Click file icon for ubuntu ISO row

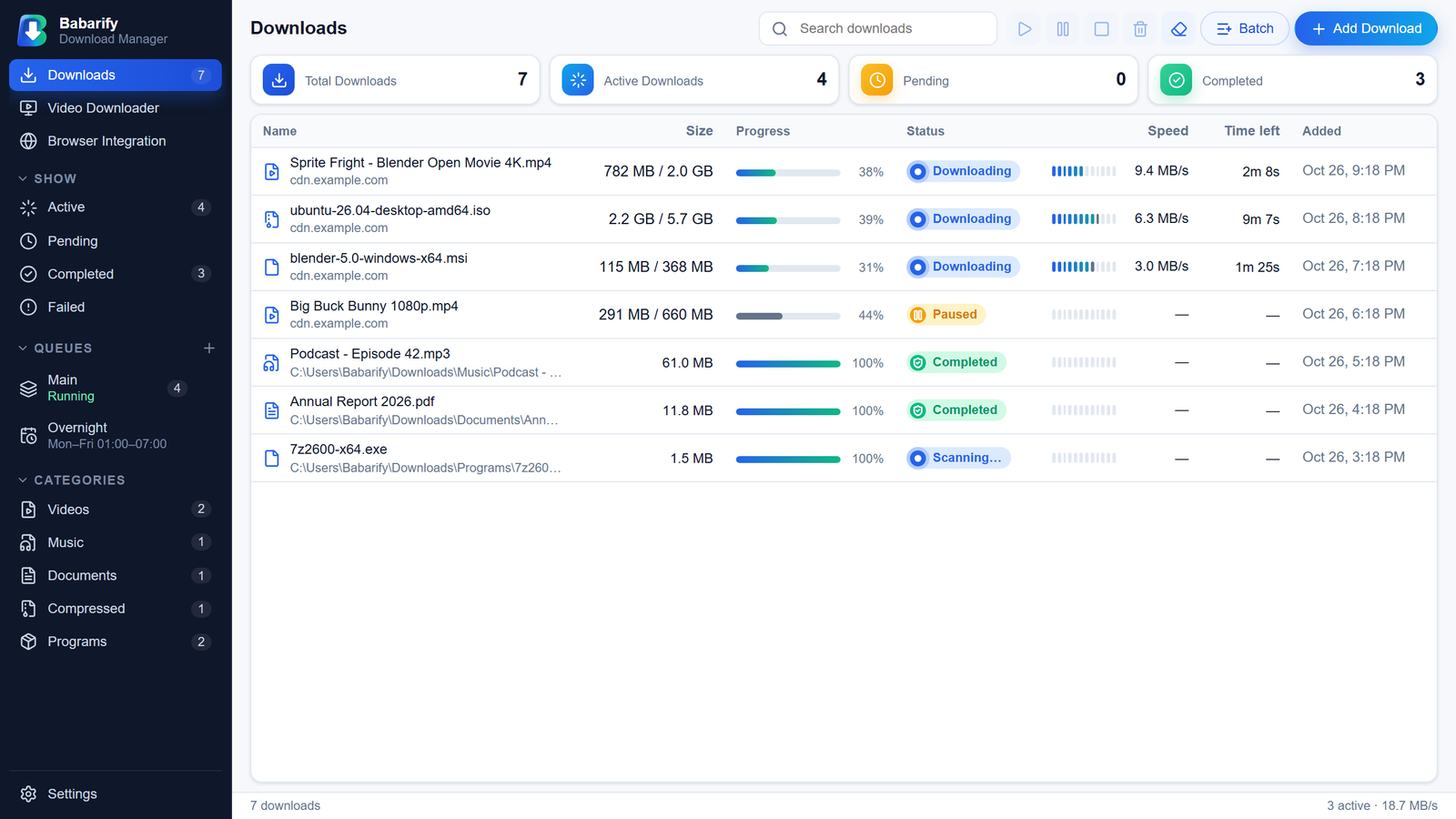(271, 219)
